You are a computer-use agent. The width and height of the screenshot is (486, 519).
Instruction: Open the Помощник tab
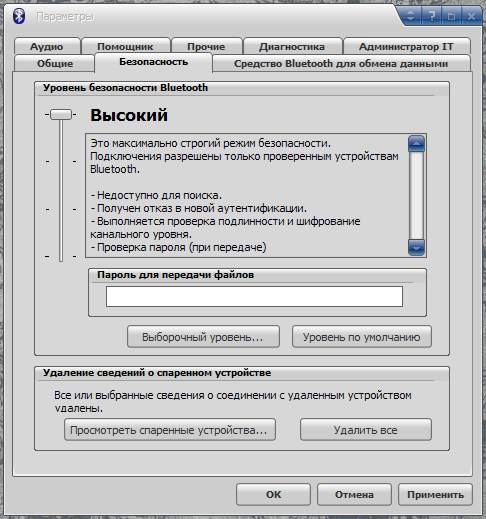pos(125,46)
